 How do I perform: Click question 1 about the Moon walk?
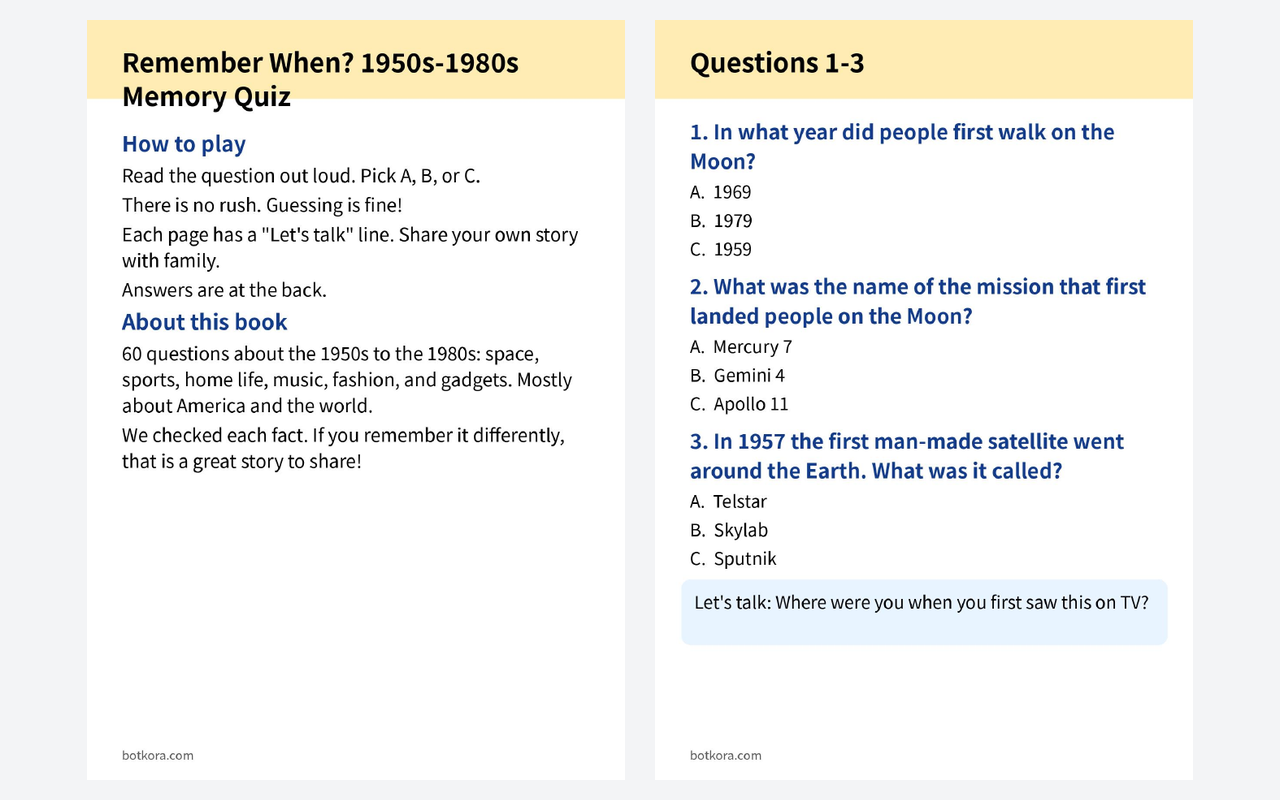pyautogui.click(x=902, y=147)
